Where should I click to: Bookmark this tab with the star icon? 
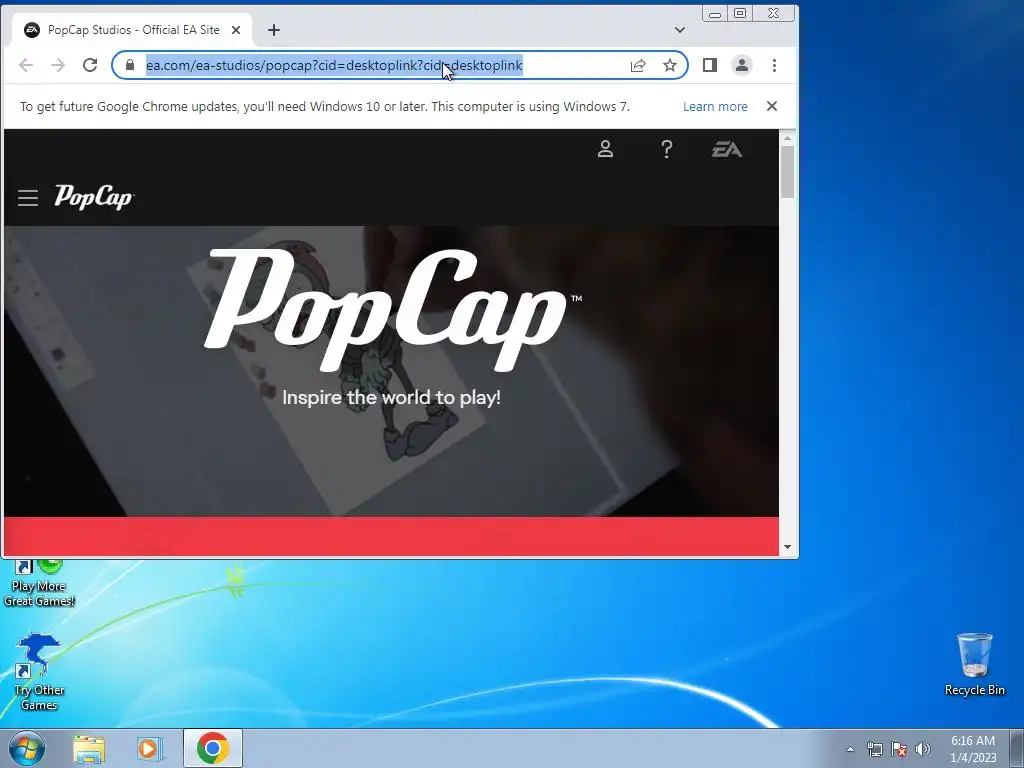coord(670,65)
